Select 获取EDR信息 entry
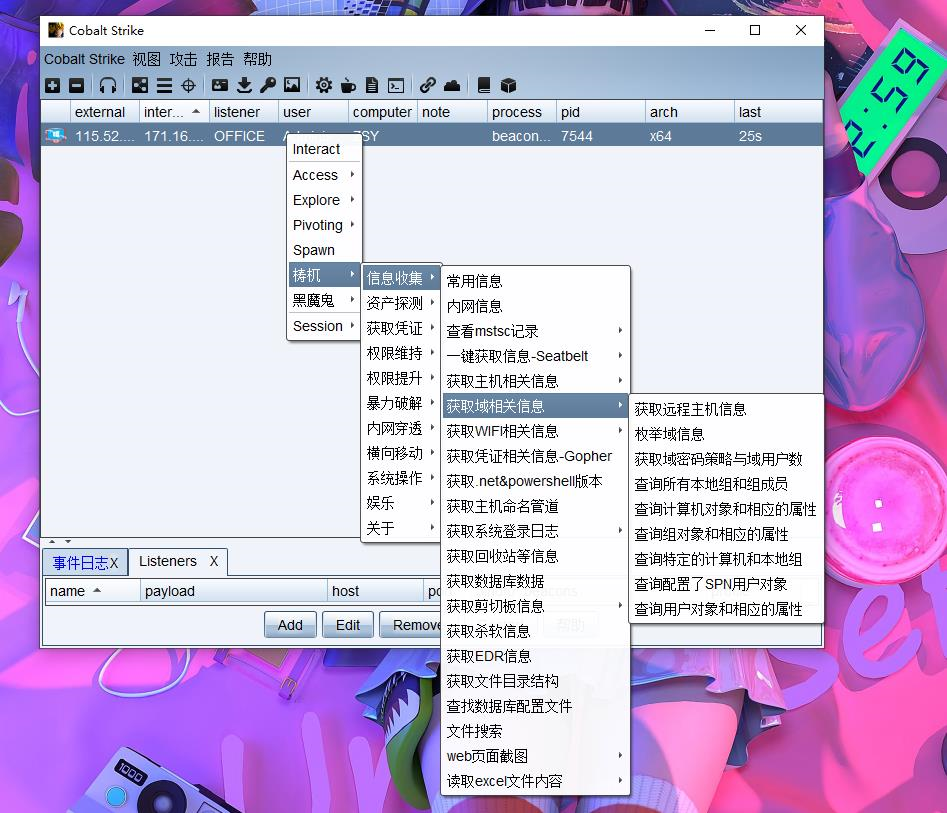The height and width of the screenshot is (813, 947). click(x=535, y=656)
